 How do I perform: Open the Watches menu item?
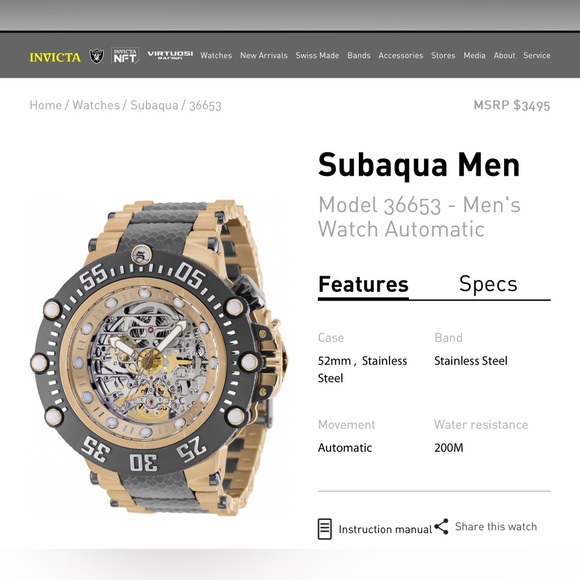pyautogui.click(x=216, y=55)
